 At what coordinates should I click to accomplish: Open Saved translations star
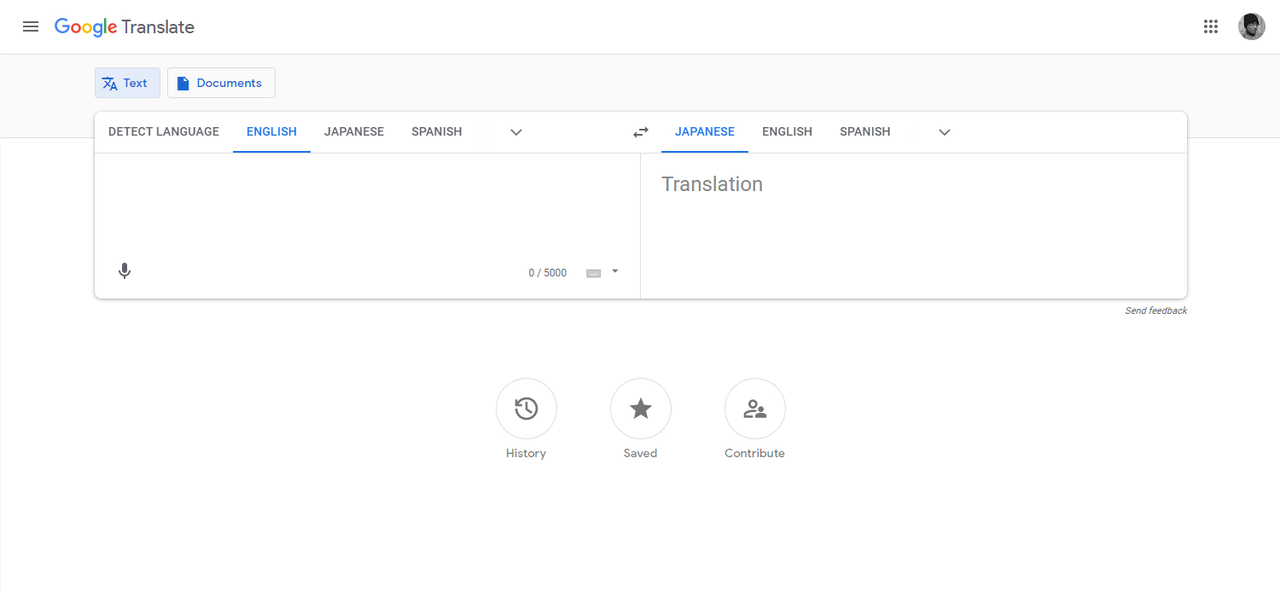[x=641, y=409]
